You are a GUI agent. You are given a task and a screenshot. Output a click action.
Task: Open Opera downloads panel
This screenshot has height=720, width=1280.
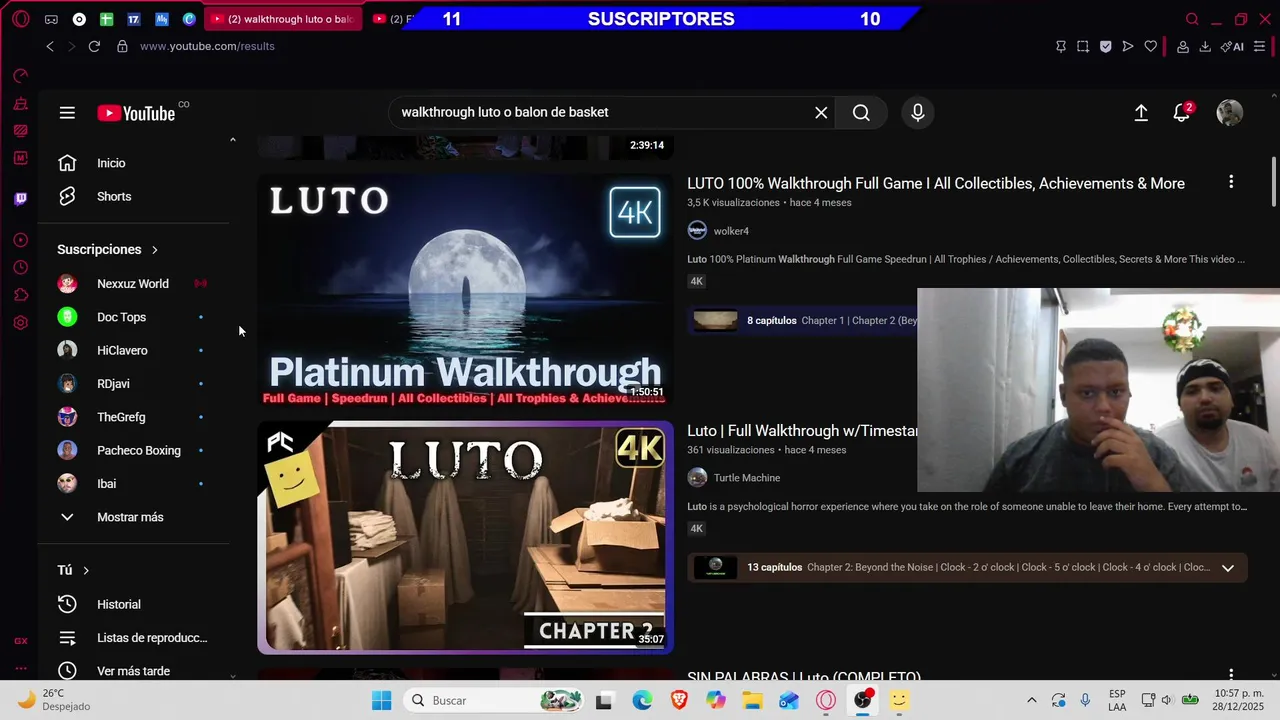[x=1205, y=46]
